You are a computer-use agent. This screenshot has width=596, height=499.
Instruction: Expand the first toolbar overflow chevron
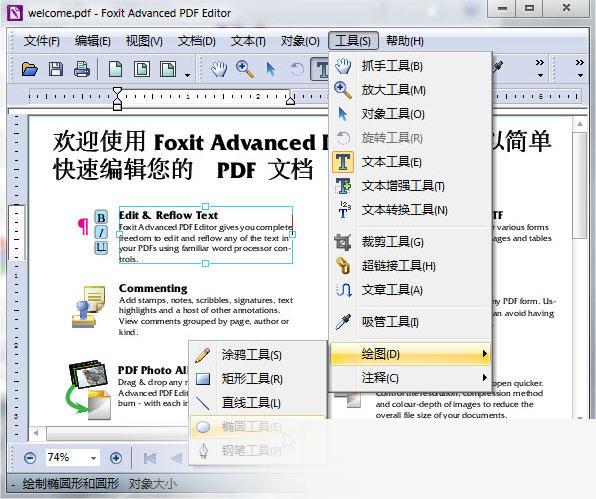[540, 62]
